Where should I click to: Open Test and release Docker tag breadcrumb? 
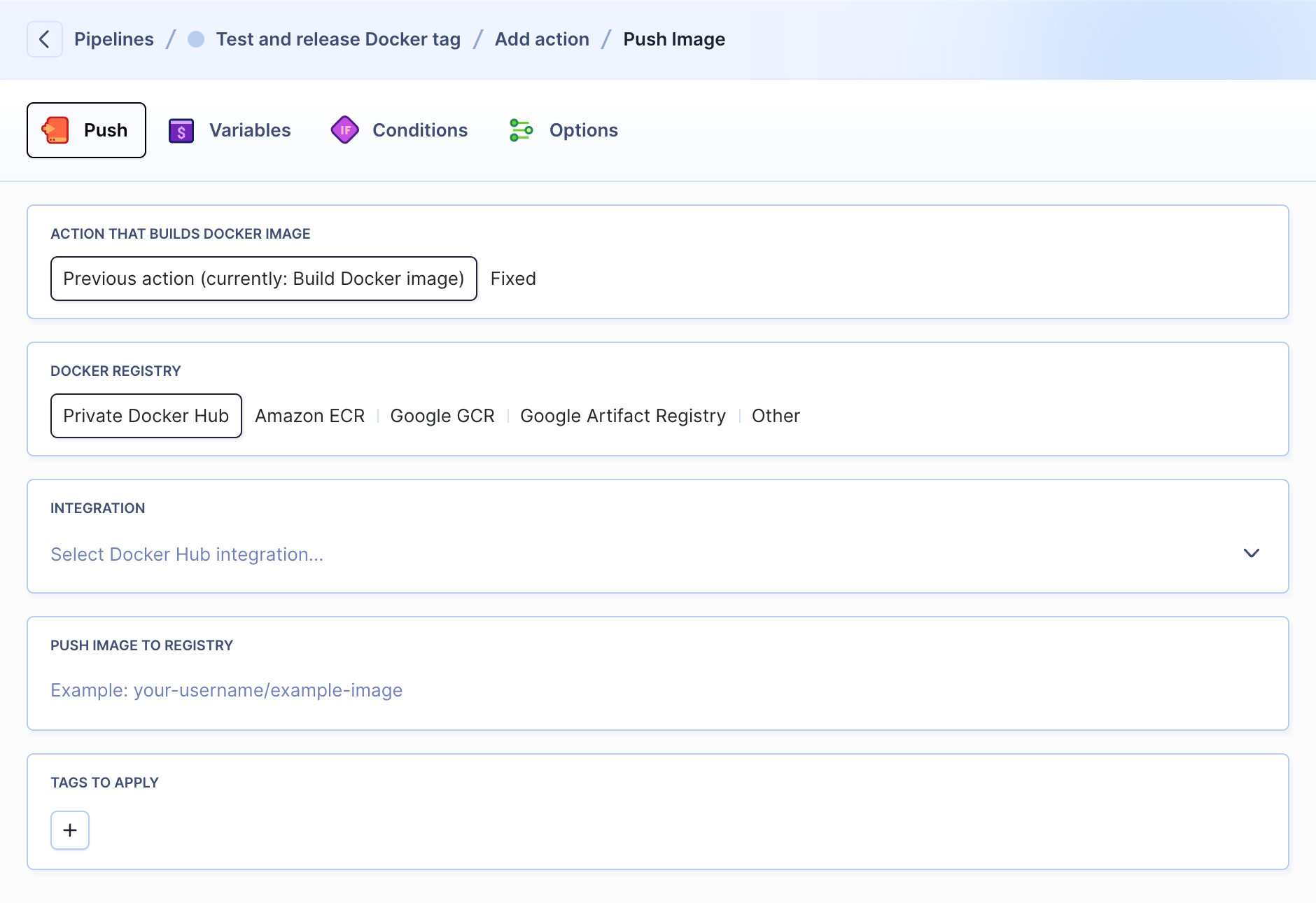(x=338, y=39)
